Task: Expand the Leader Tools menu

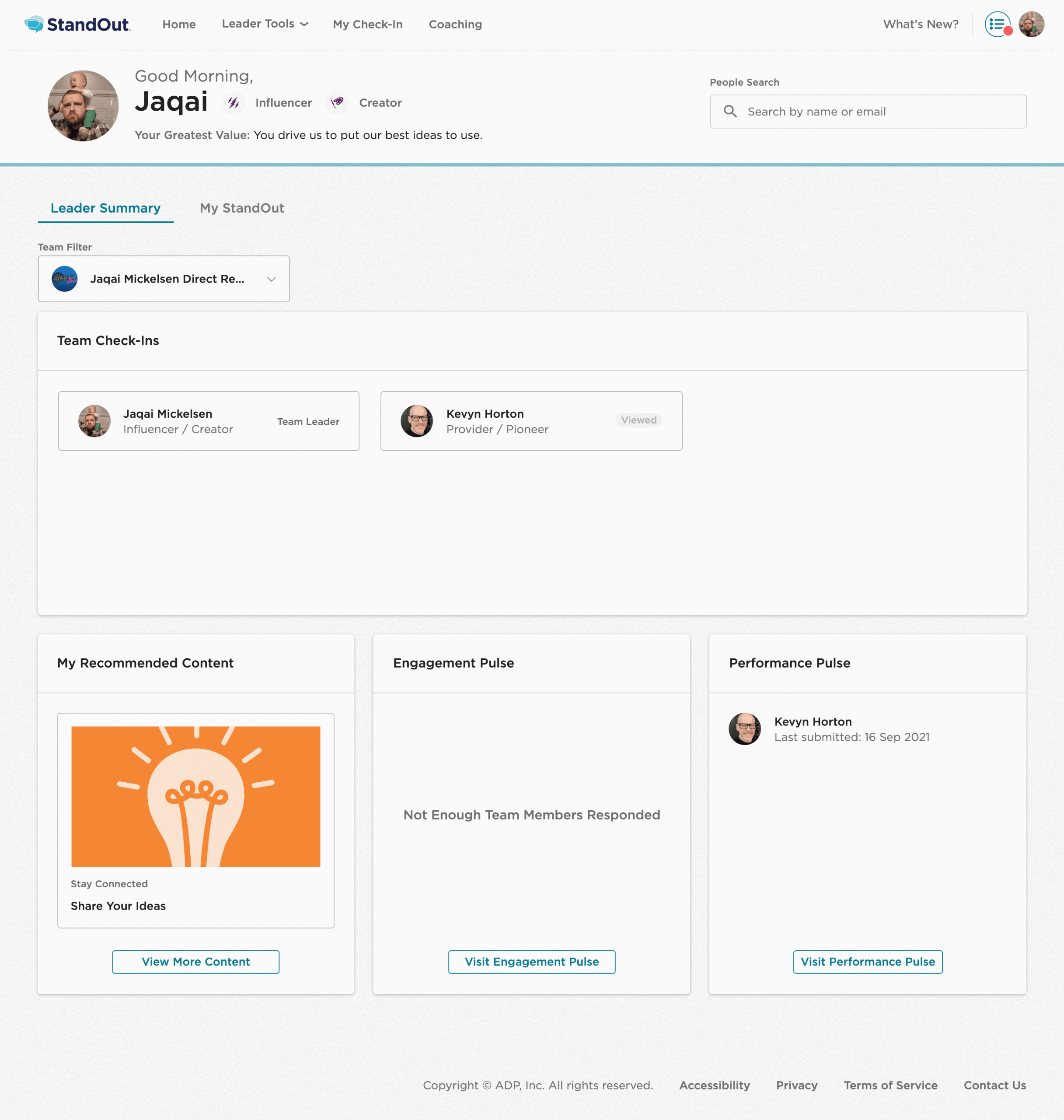Action: pyautogui.click(x=265, y=24)
